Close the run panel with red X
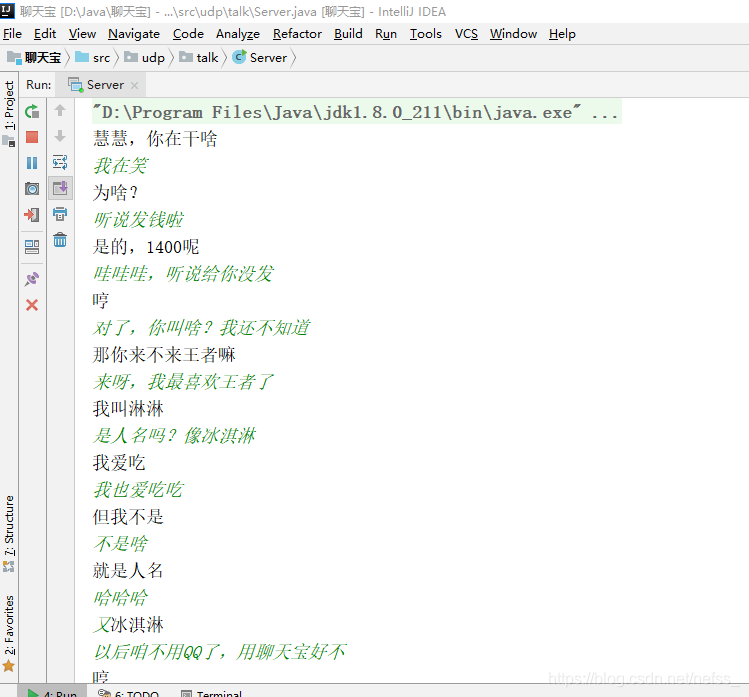749x697 pixels. coord(32,305)
